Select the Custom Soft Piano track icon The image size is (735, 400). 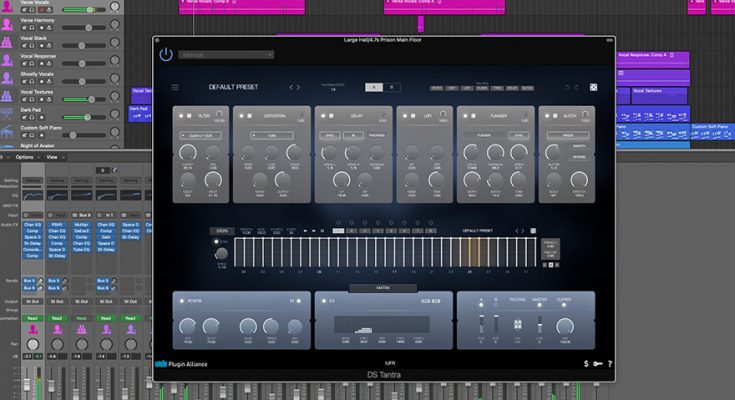[x=8, y=129]
